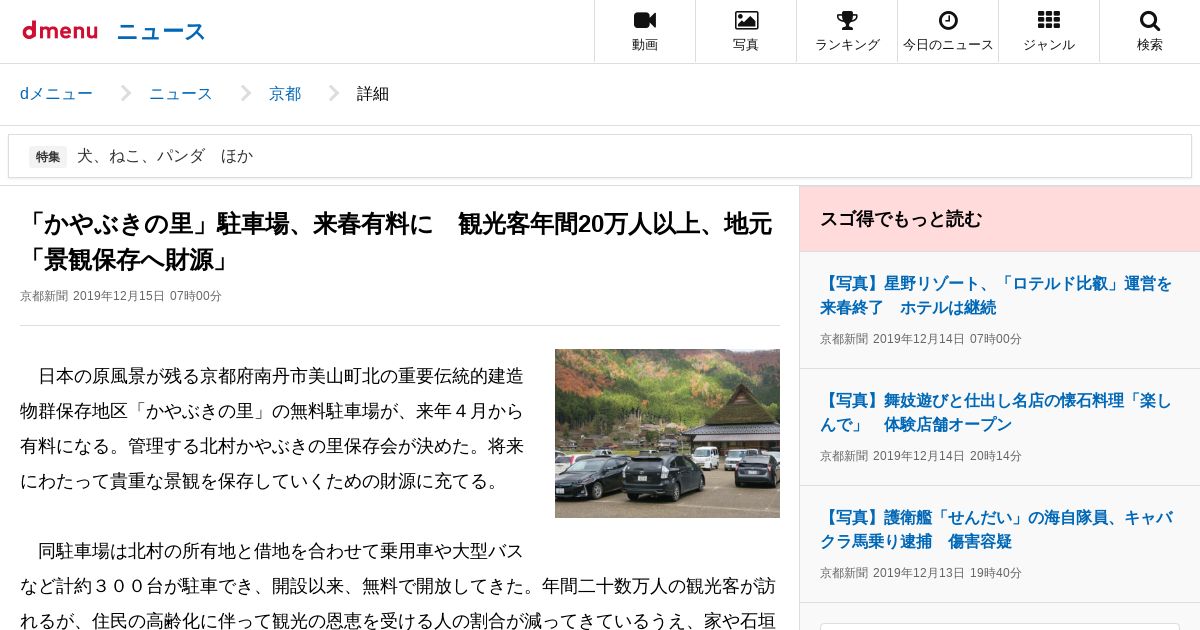The image size is (1200, 630).
Task: Navigate to 京都 breadcrumb link
Action: (x=285, y=94)
